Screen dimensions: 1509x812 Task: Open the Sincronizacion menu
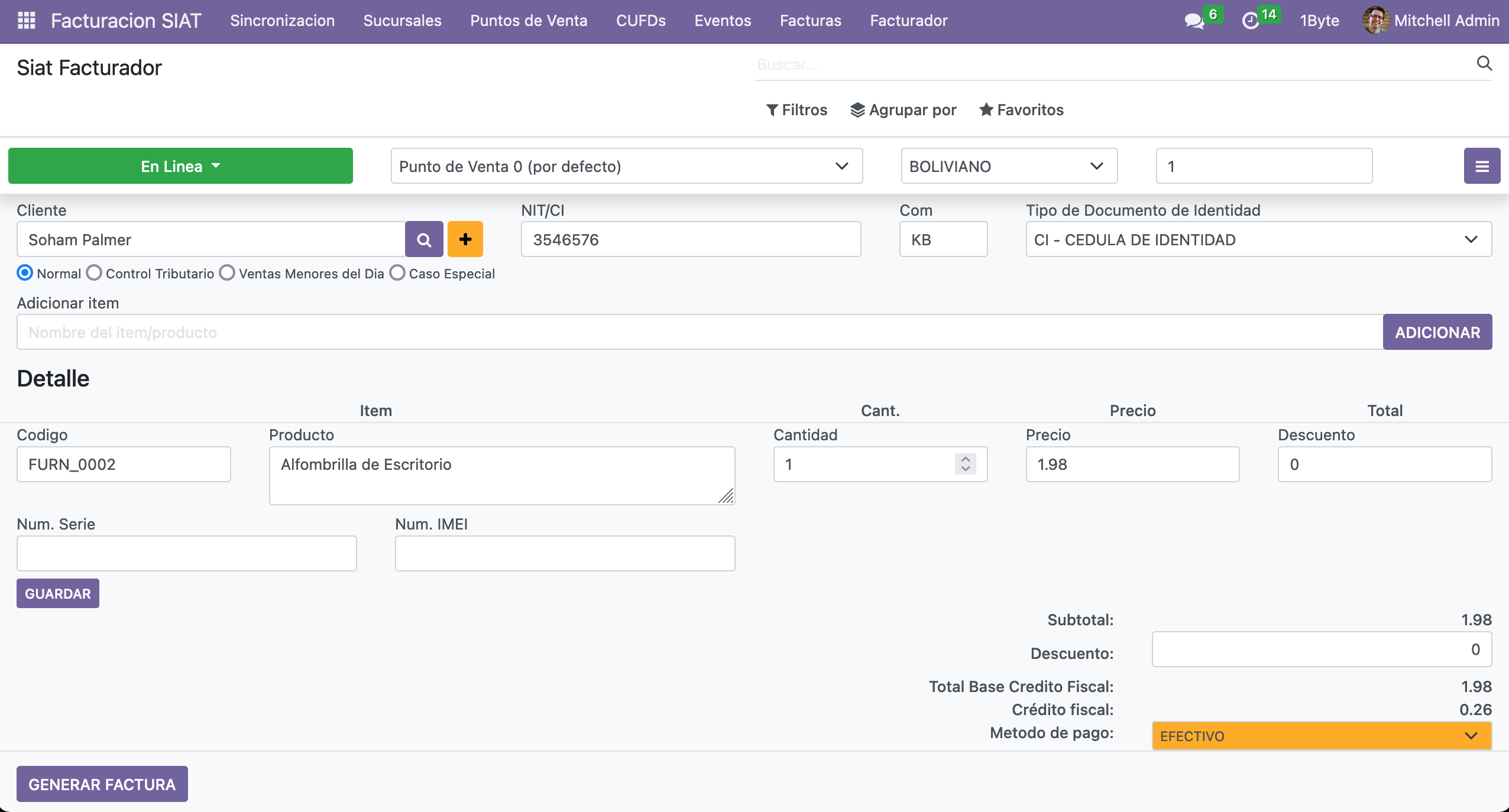click(x=282, y=21)
